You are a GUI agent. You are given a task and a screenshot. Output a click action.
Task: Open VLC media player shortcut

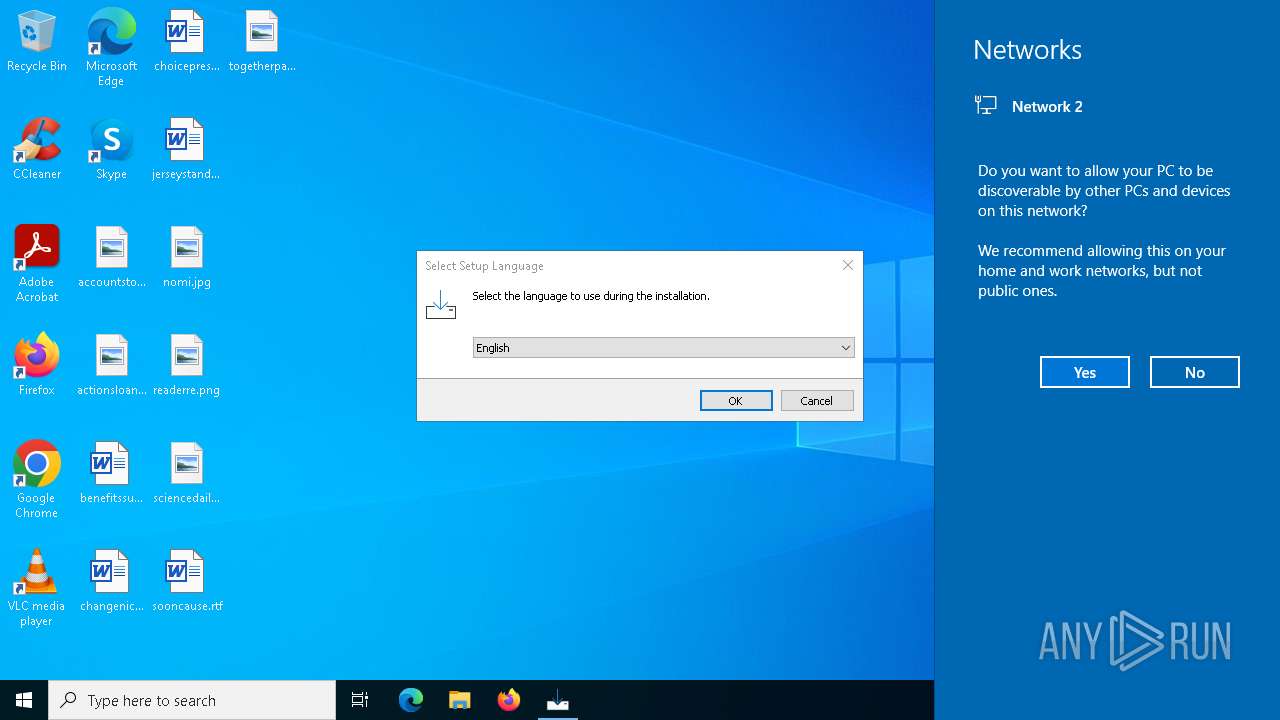37,588
